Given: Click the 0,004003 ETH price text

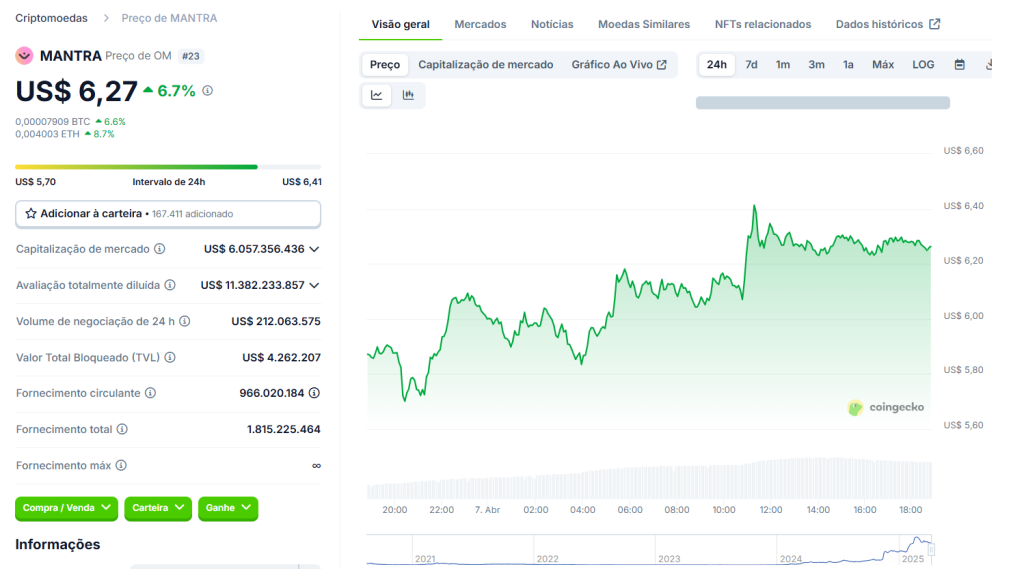Looking at the screenshot, I should point(48,134).
